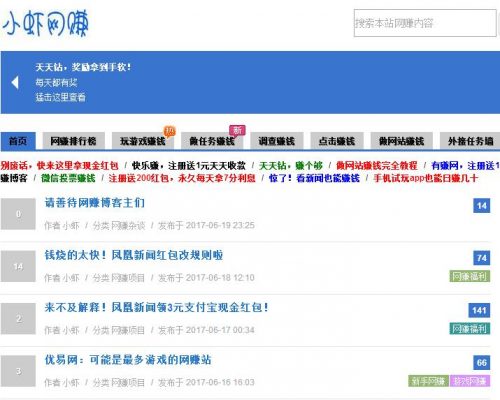Open the 点击赚钱 tab
500x400 pixels.
(337, 141)
